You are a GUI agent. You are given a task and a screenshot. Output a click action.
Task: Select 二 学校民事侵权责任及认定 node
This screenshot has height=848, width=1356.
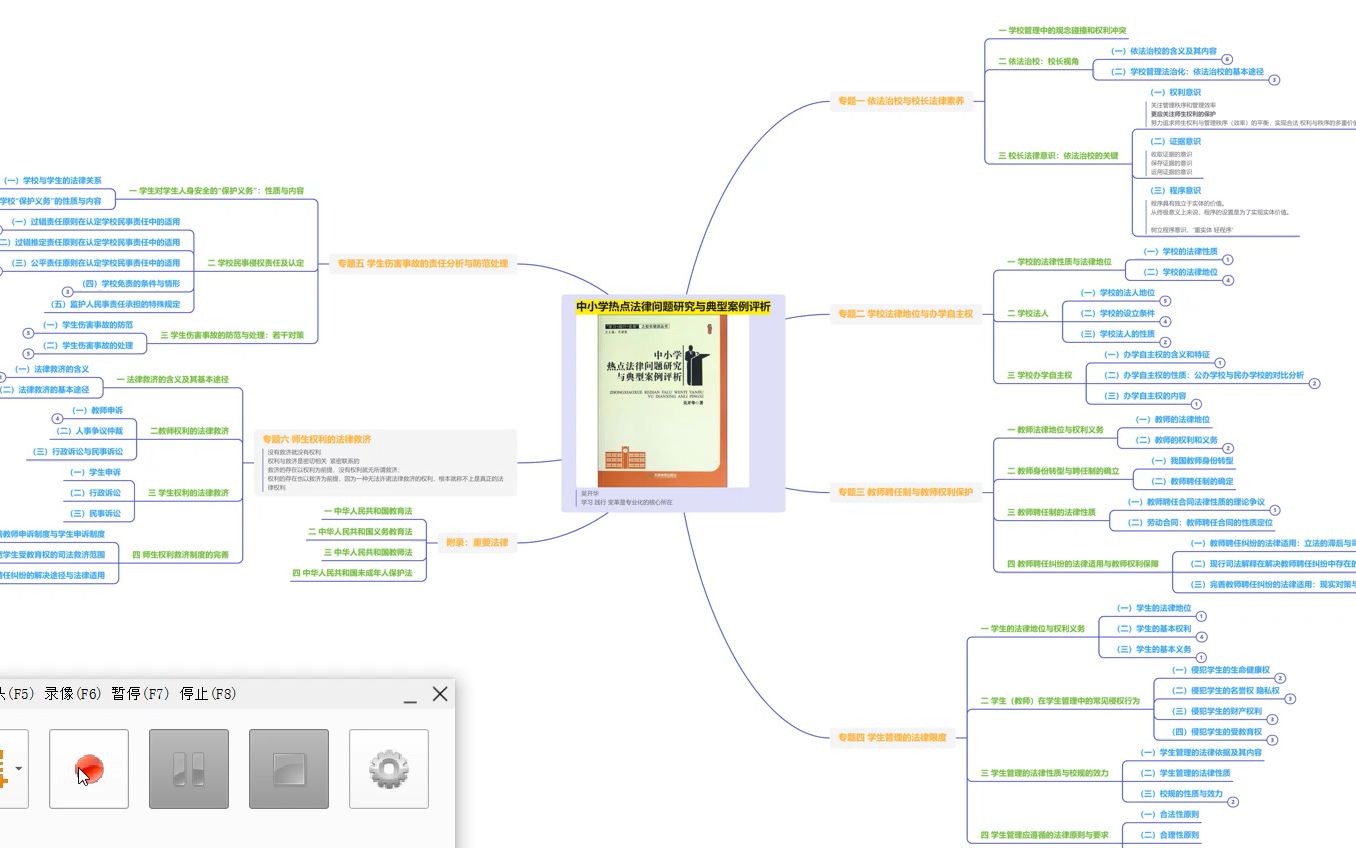point(255,263)
